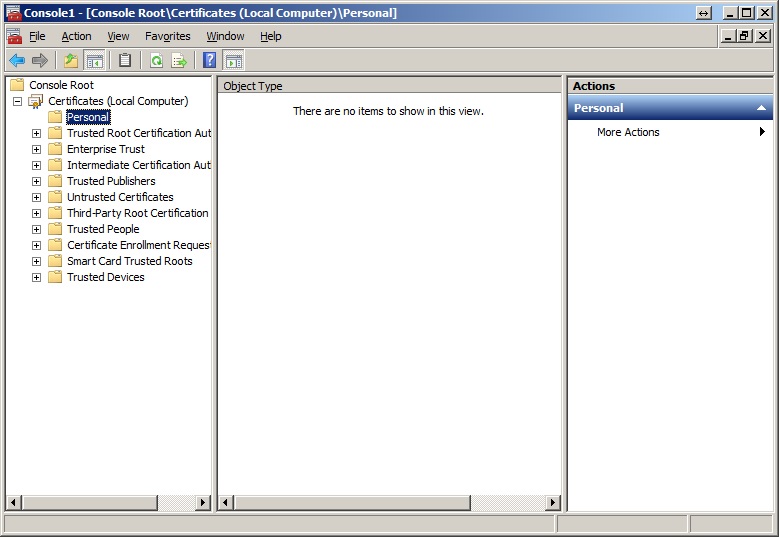
Task: Open the Action menu
Action: [76, 36]
